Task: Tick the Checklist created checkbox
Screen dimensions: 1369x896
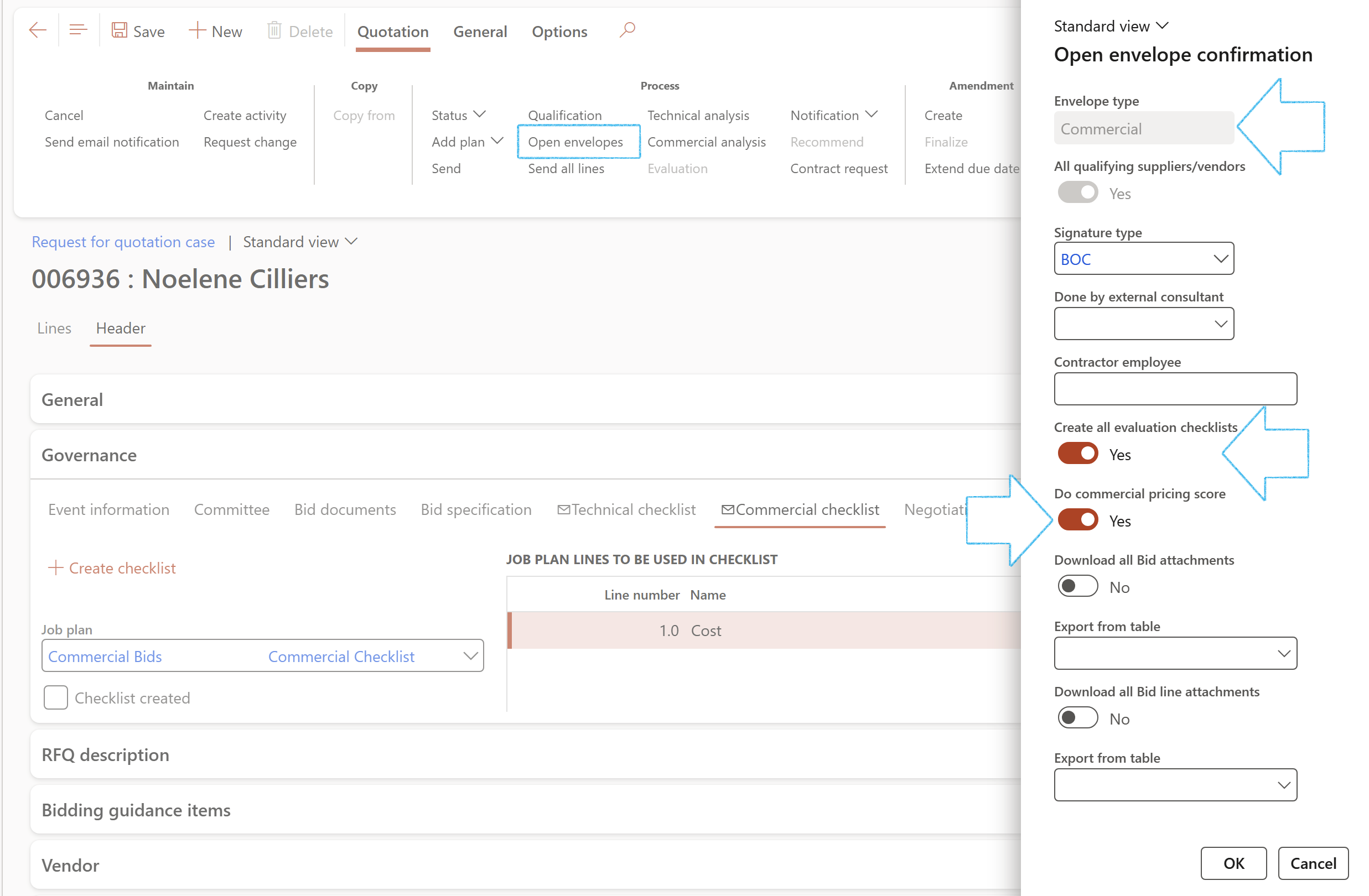Action: (x=56, y=697)
